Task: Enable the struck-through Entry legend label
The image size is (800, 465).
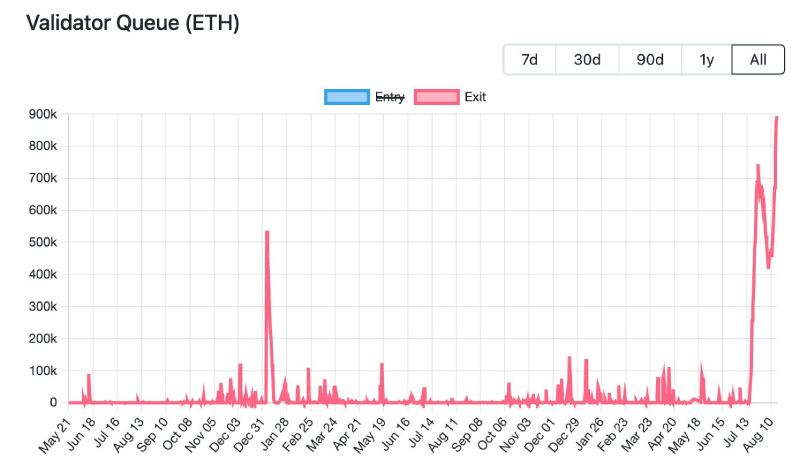Action: click(389, 97)
